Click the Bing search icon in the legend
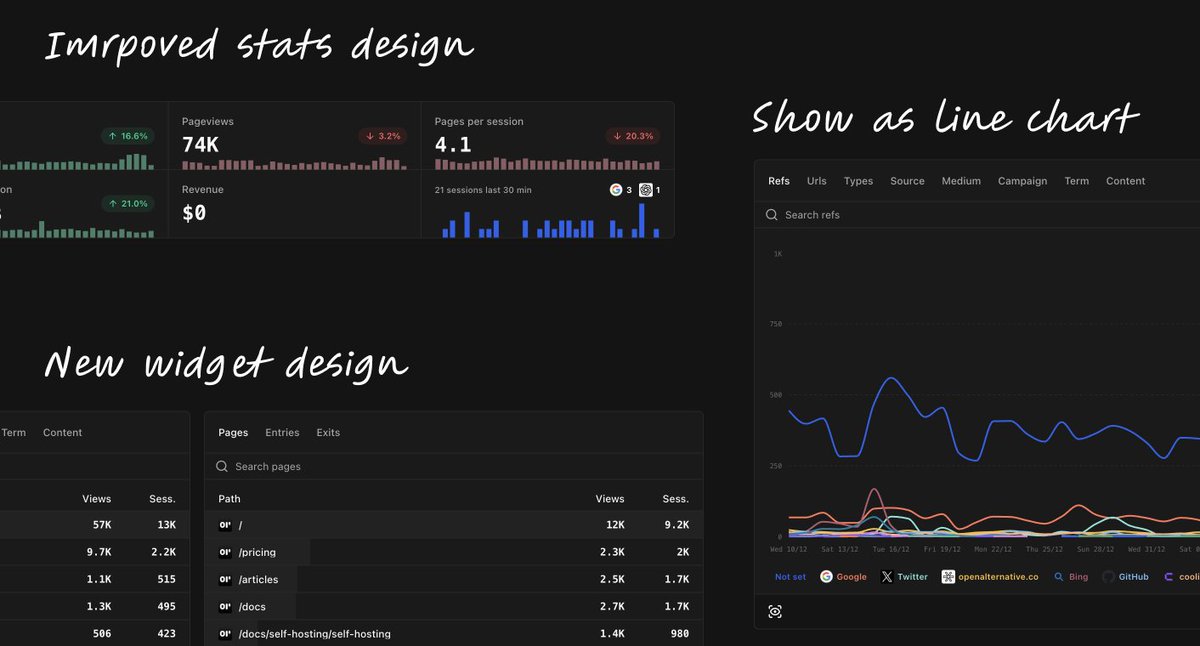1200x646 pixels. pyautogui.click(x=1059, y=577)
